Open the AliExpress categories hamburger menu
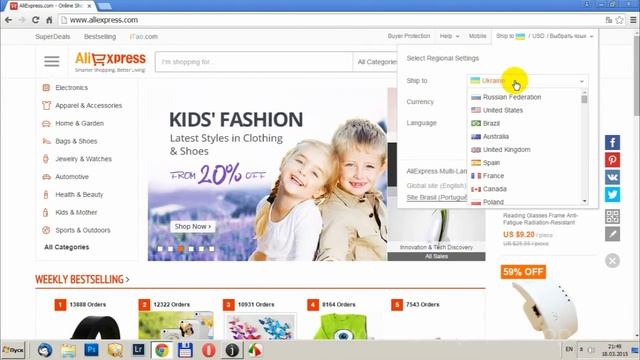The image size is (640, 360). click(x=51, y=61)
